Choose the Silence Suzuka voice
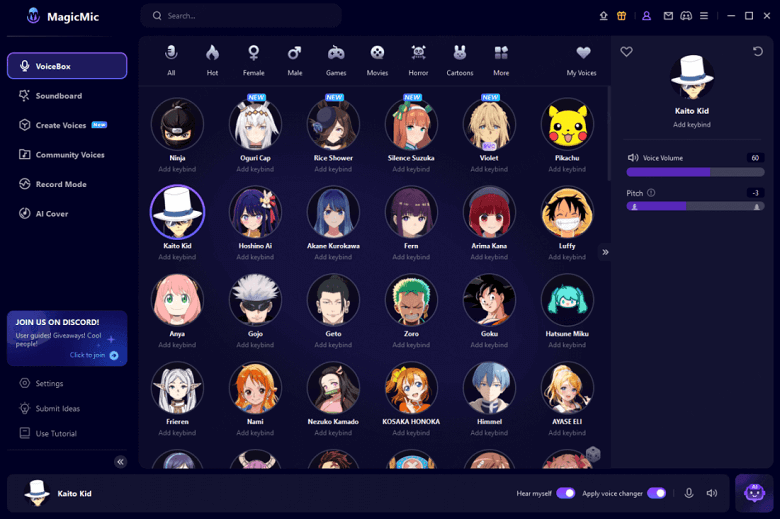The width and height of the screenshot is (780, 519). point(411,124)
